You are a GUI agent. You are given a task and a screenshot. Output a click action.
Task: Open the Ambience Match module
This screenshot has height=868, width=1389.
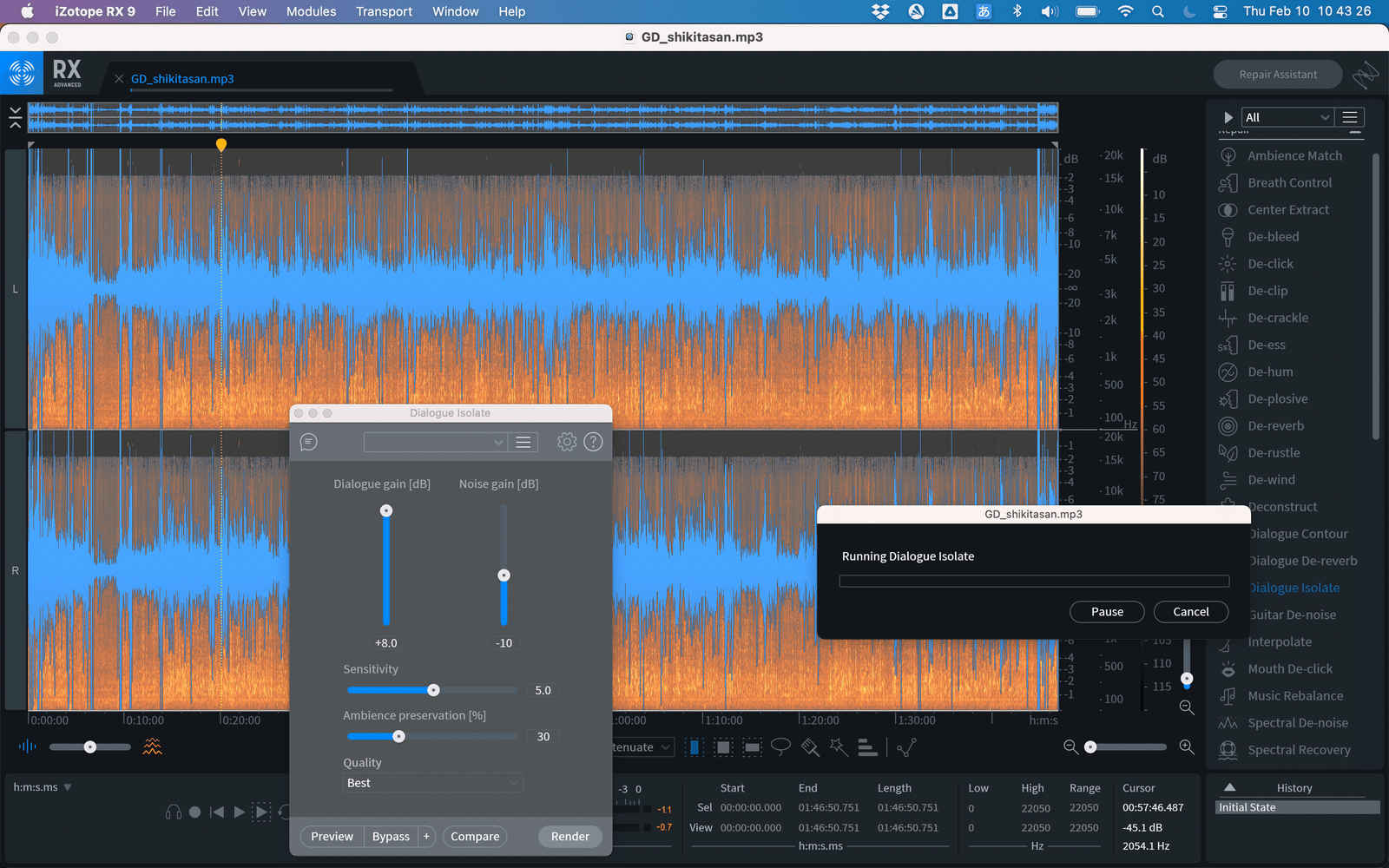1281,155
